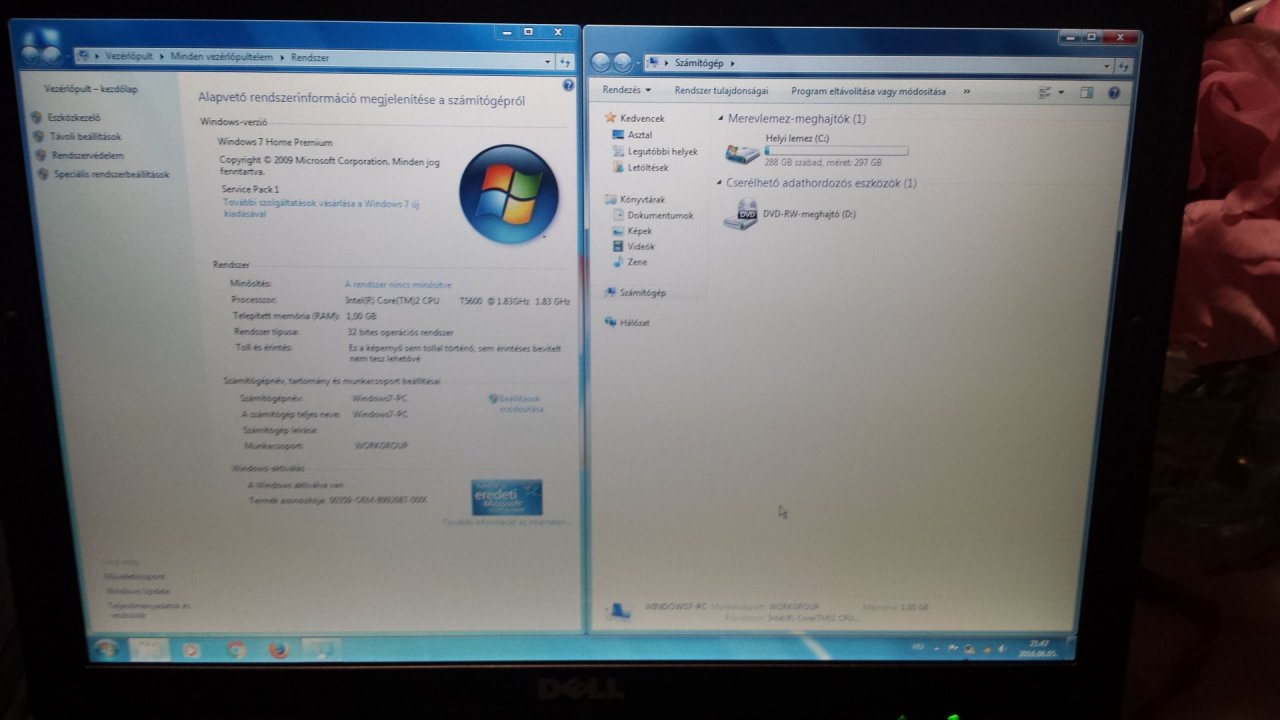Viewport: 1280px width, 720px height.
Task: Open Vezérlőpult – kezdőlap link
Action: pos(91,89)
